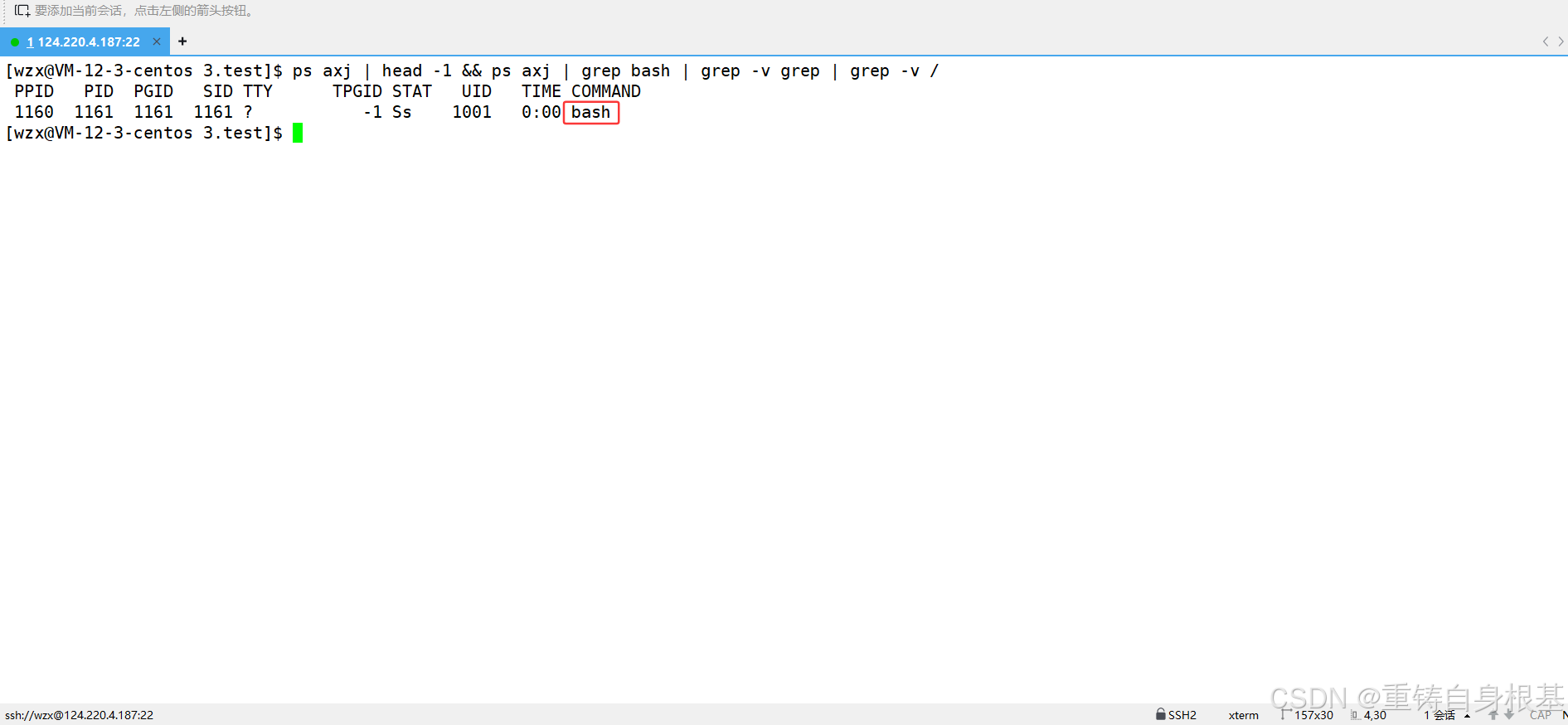Click the upload up-arrow status icon
This screenshot has width=1568, height=725.
tap(1493, 715)
